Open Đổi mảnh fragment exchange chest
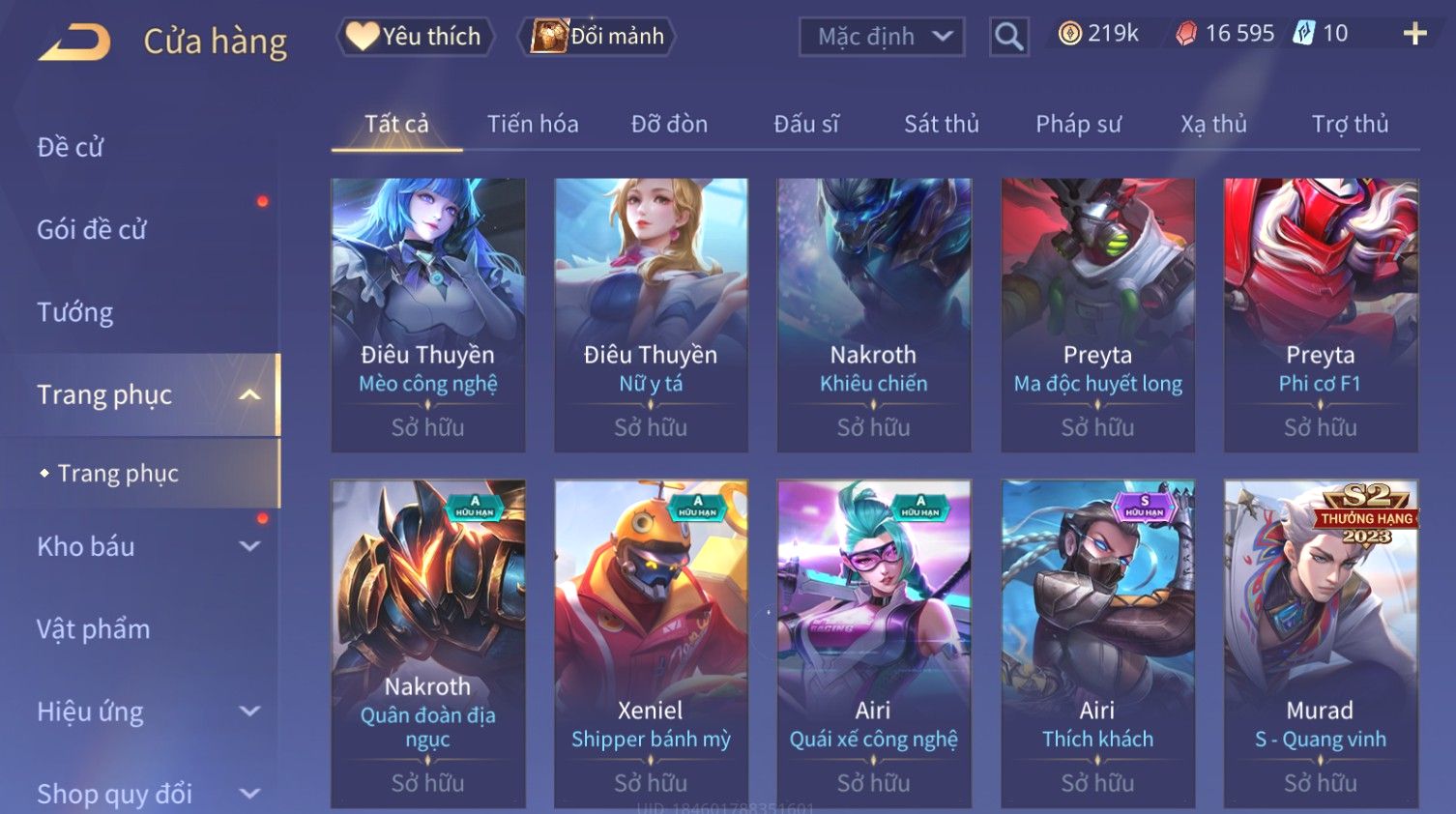Screen dimensions: 1456x814 point(597,37)
